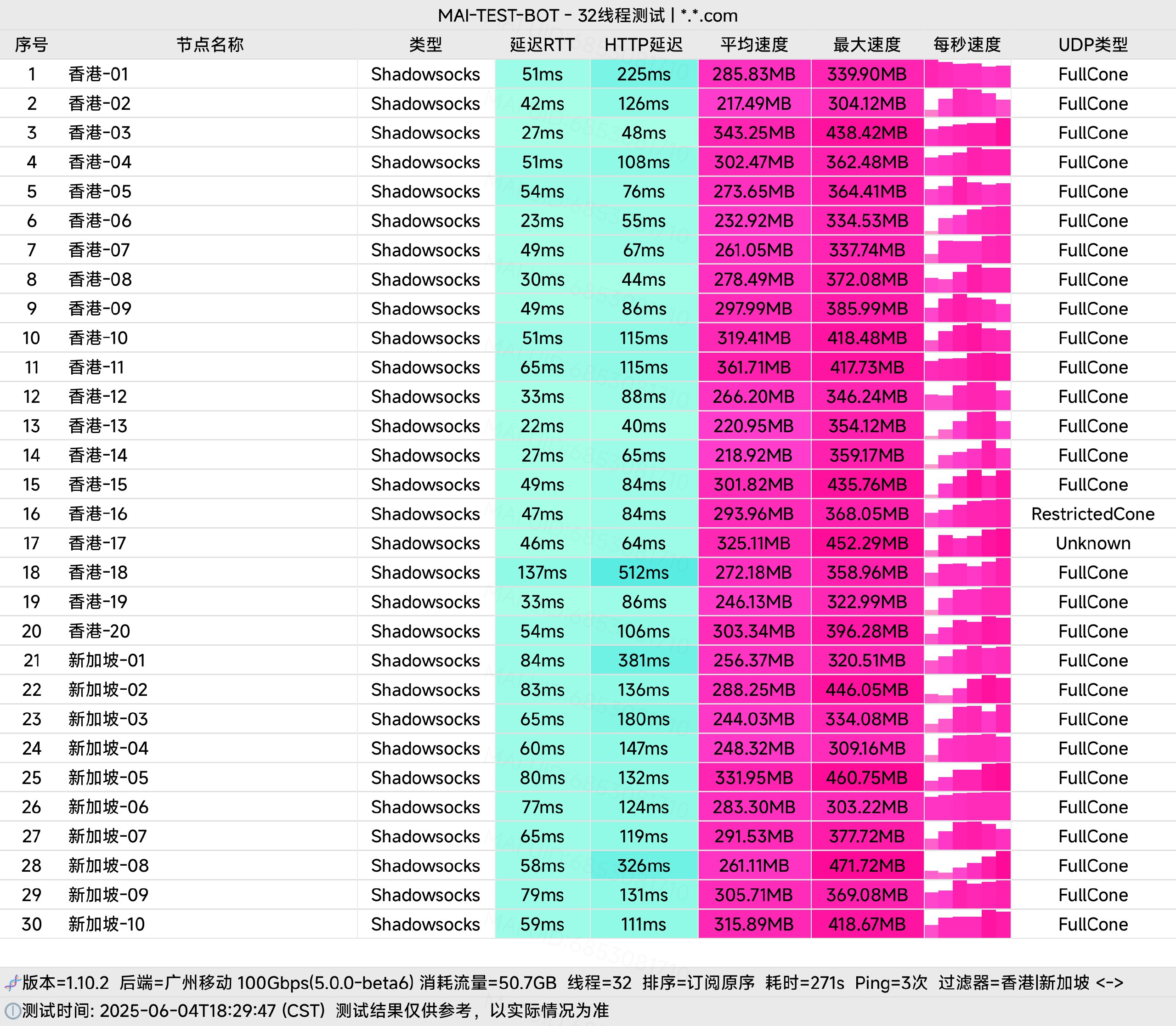1176x1026 pixels.
Task: Click the 香港-13 per-second speed graph
Action: click(967, 426)
